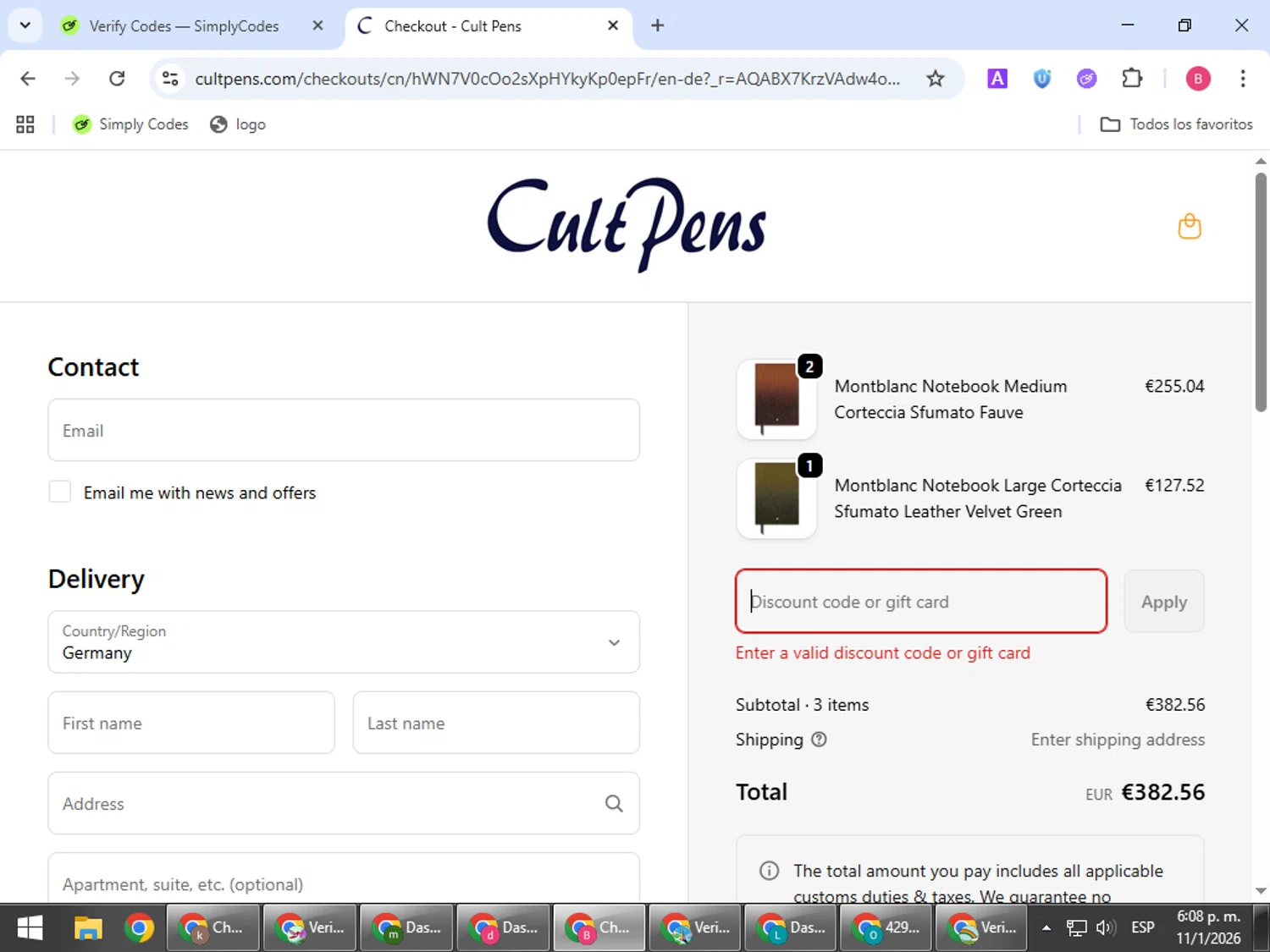
Task: Open pinned Chrome icon in taskbar
Action: click(x=140, y=928)
